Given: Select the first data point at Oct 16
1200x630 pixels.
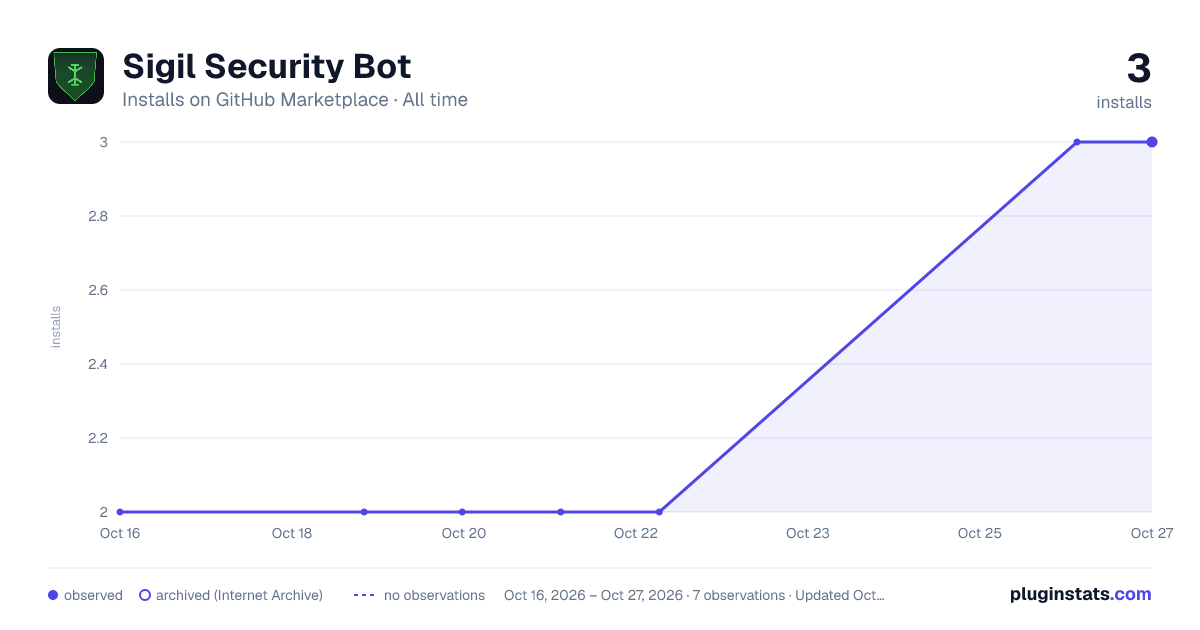Looking at the screenshot, I should point(120,512).
